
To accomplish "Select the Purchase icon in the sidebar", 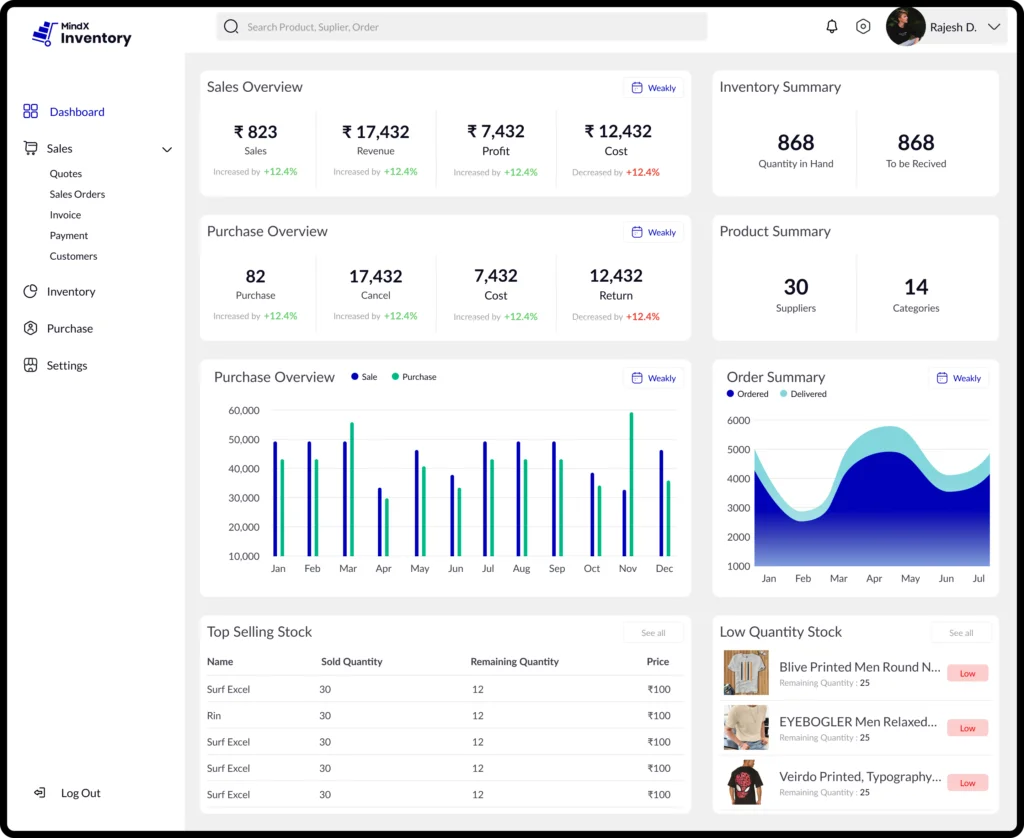I will coord(31,328).
